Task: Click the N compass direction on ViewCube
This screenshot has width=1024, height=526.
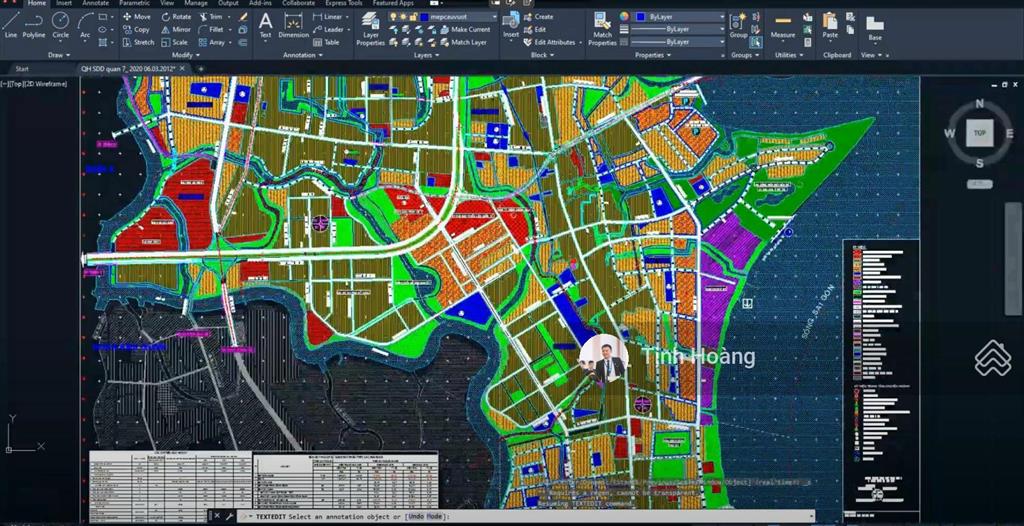Action: [x=980, y=103]
